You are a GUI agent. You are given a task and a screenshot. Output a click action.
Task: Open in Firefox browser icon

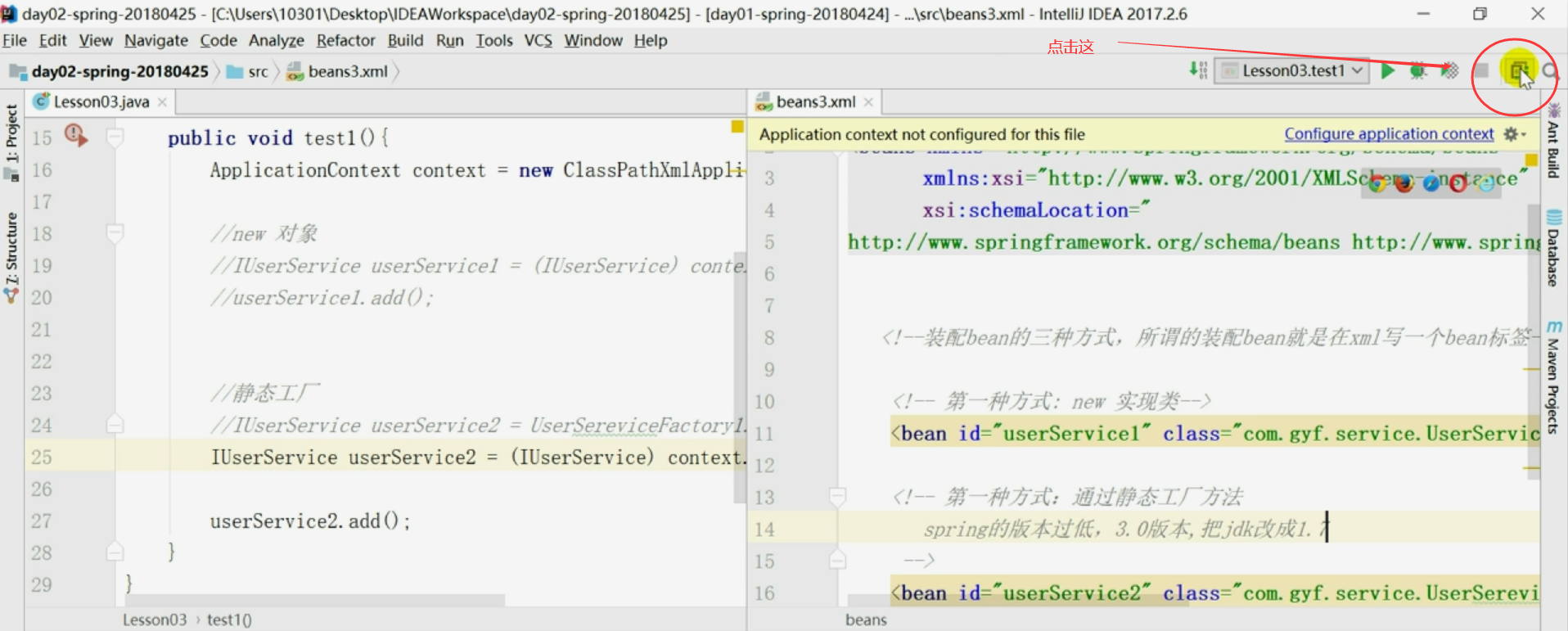(x=1404, y=183)
